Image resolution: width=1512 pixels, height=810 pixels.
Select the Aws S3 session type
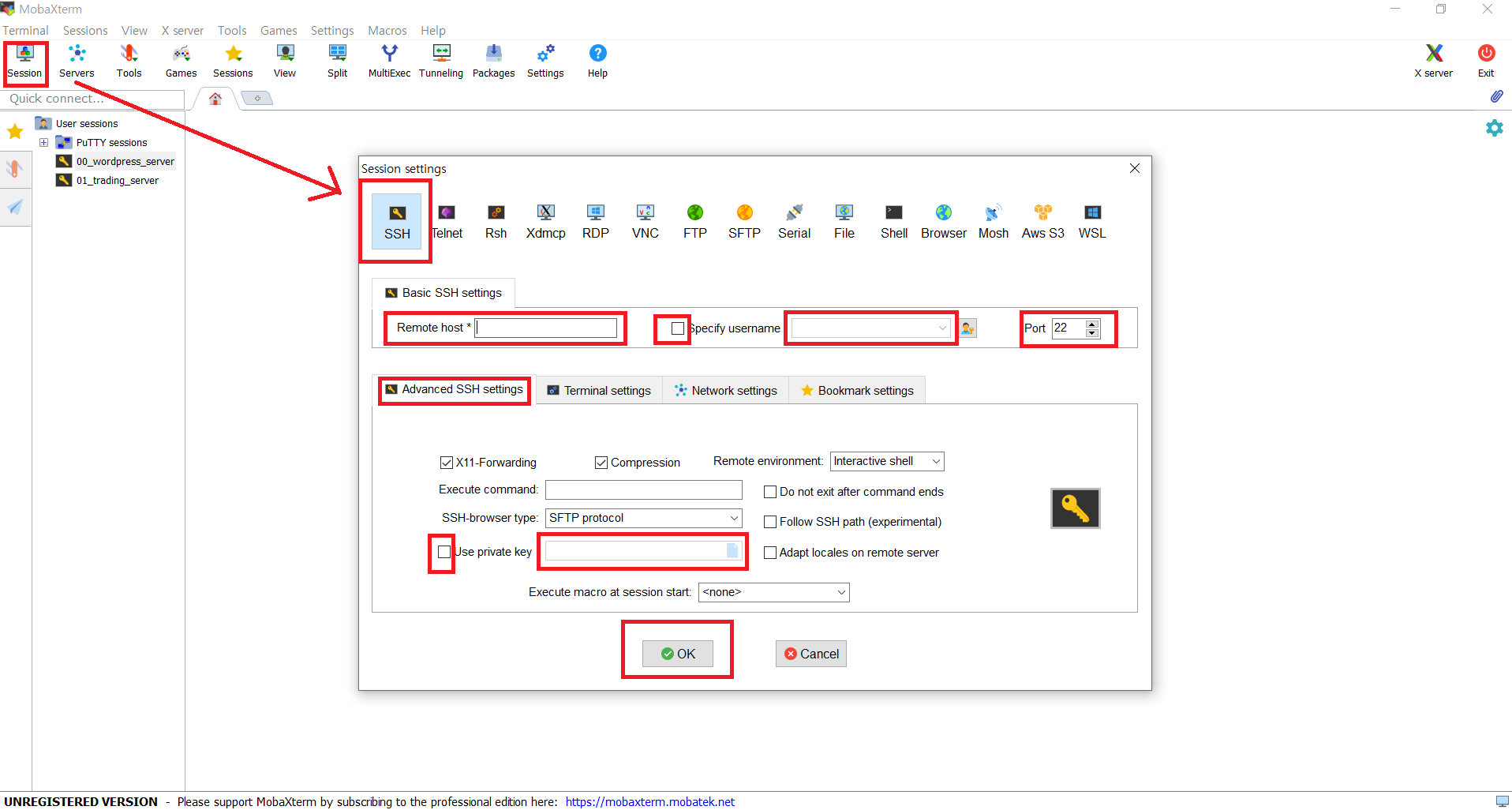(1042, 222)
